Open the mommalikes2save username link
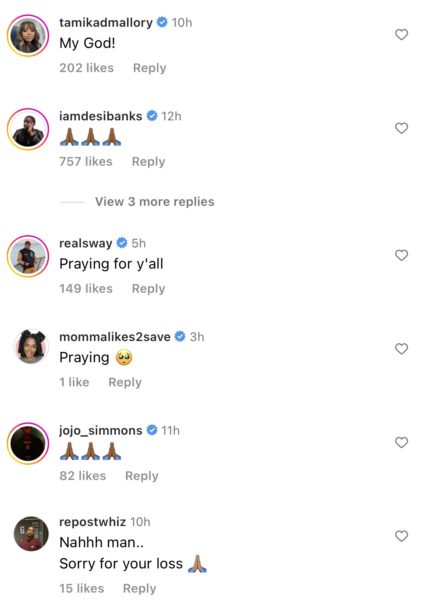This screenshot has width=431, height=600. 115,337
